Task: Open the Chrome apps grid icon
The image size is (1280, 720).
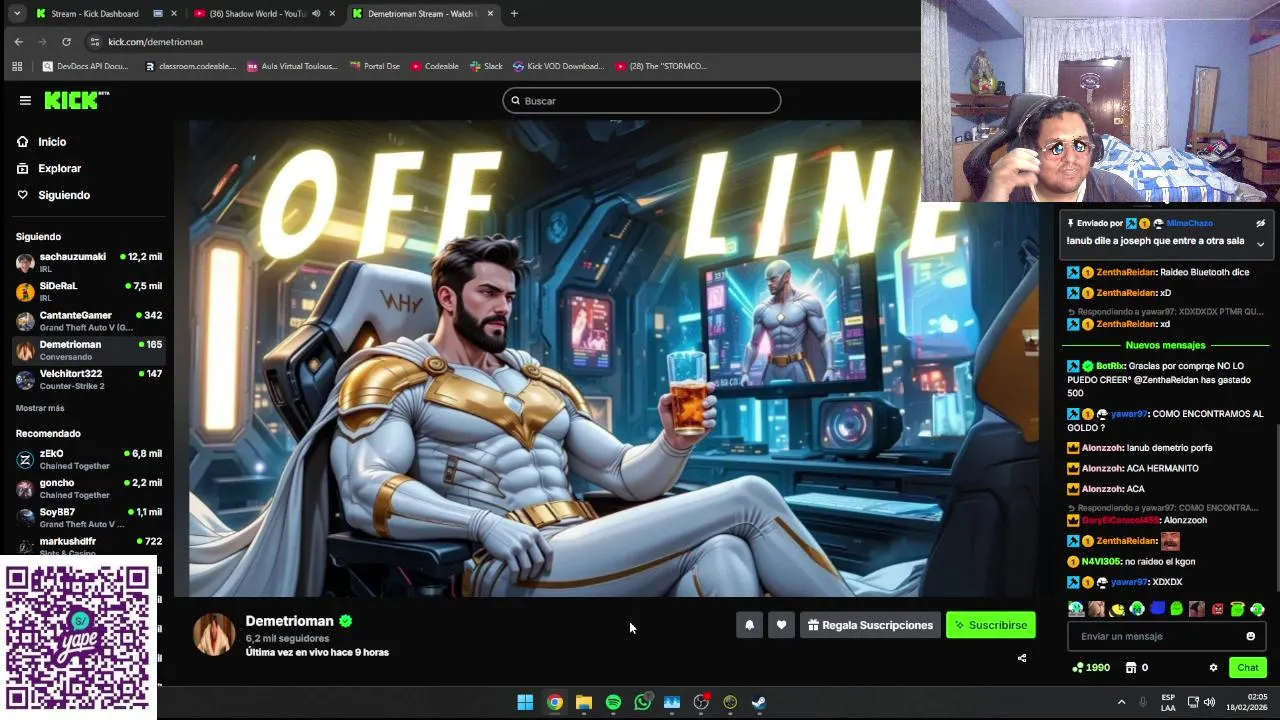Action: [x=17, y=66]
